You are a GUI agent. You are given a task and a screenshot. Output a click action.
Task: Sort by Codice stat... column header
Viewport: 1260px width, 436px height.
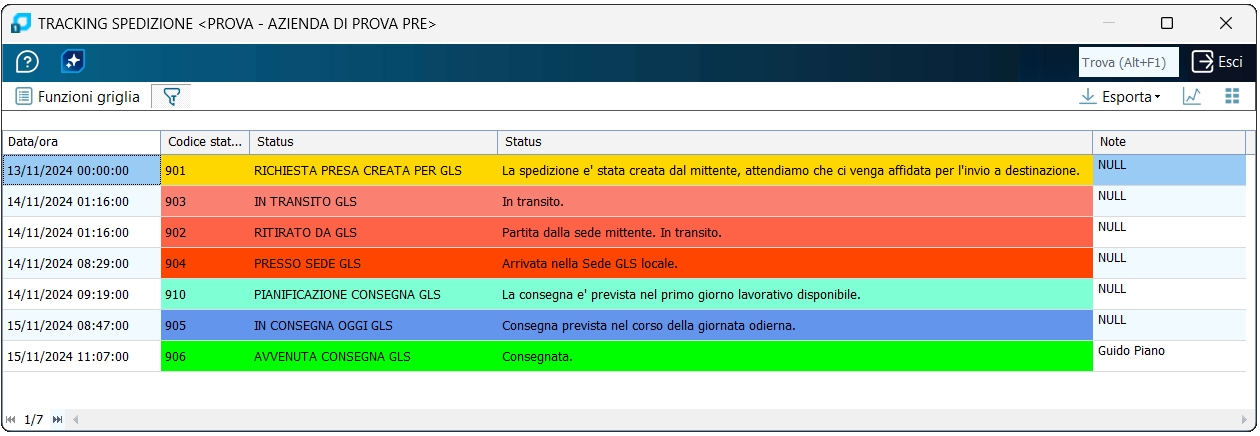point(205,142)
